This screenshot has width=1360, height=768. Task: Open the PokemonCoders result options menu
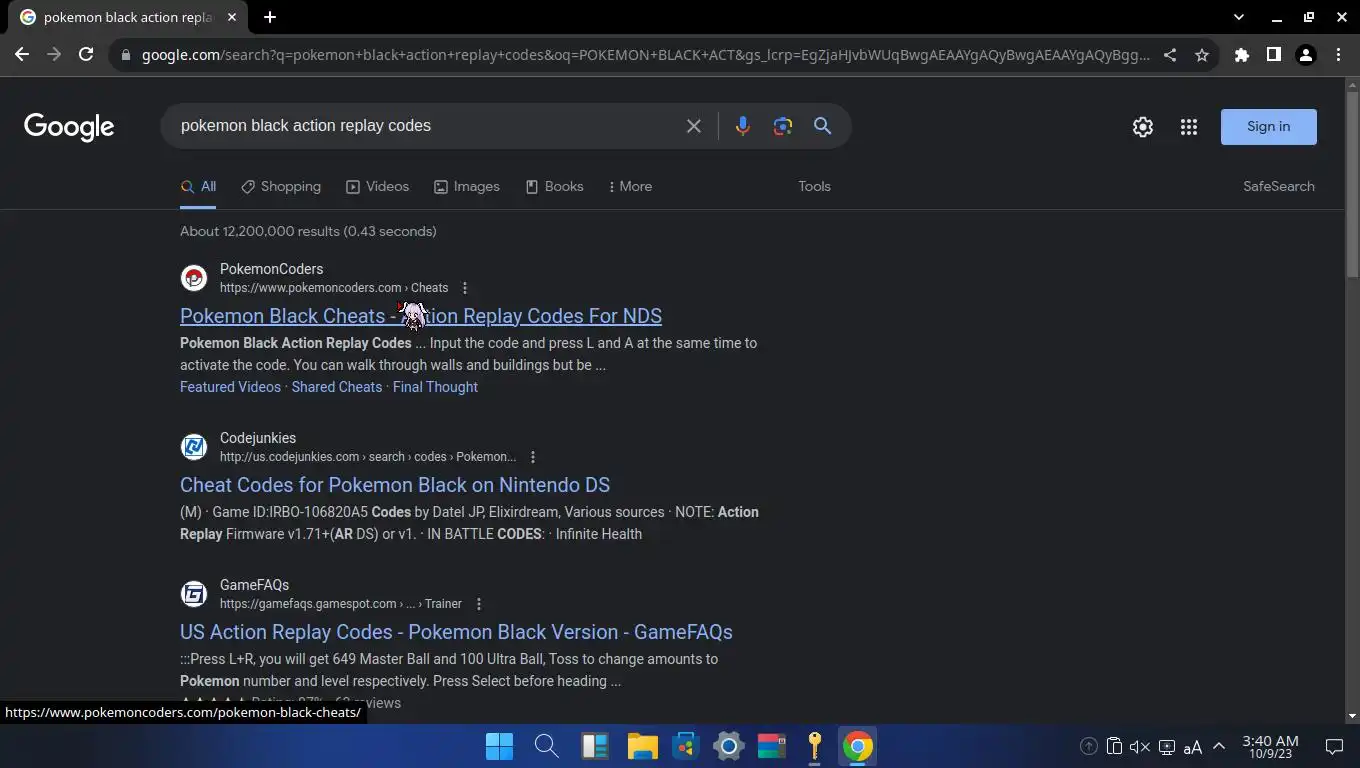464,288
